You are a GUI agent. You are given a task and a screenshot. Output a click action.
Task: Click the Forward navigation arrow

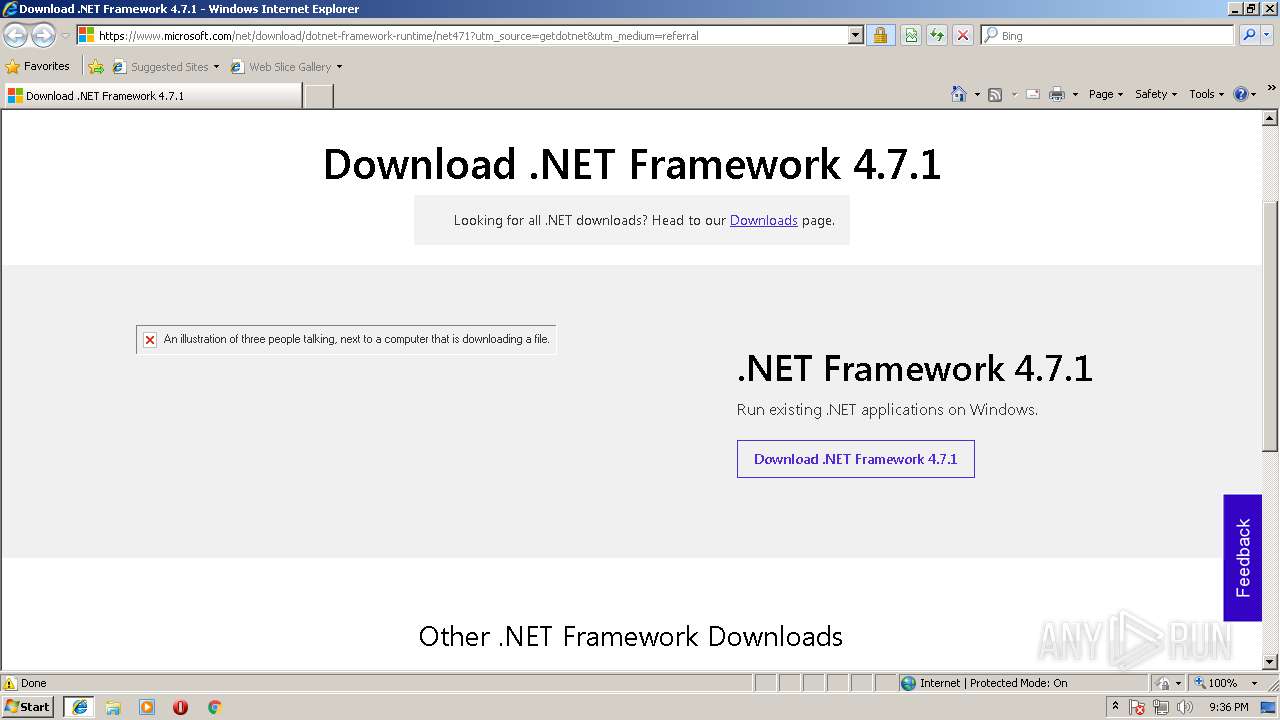43,35
